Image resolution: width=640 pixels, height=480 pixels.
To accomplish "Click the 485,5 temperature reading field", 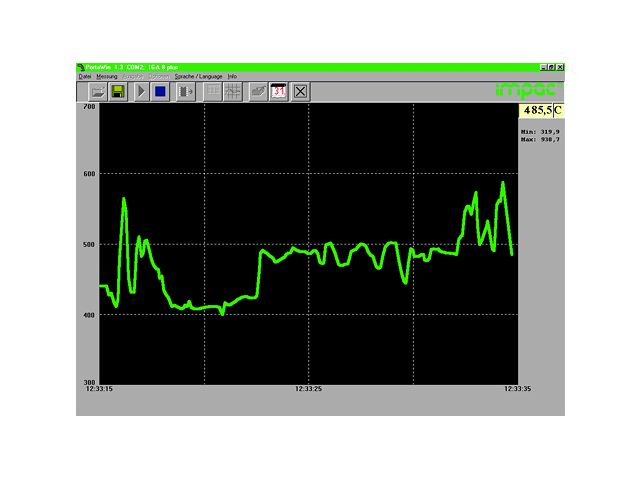I will click(x=536, y=110).
